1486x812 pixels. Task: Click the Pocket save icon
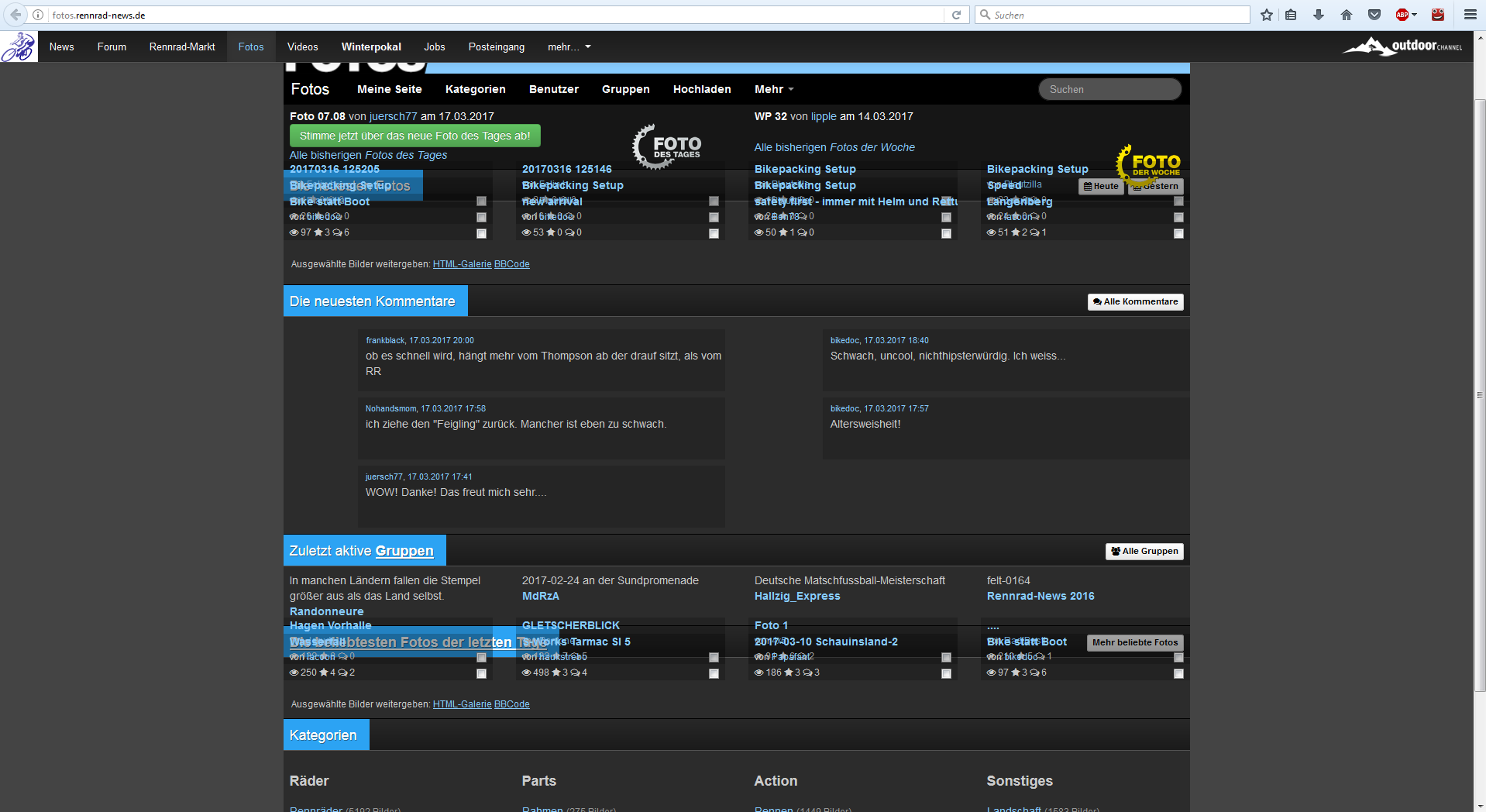(1374, 15)
